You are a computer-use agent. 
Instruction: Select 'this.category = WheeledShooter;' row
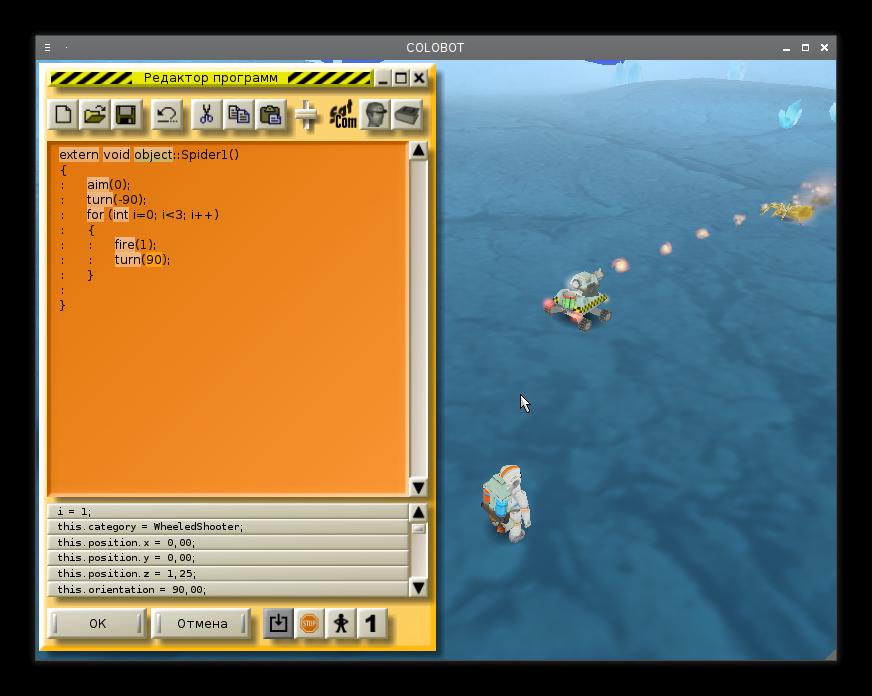[x=228, y=526]
